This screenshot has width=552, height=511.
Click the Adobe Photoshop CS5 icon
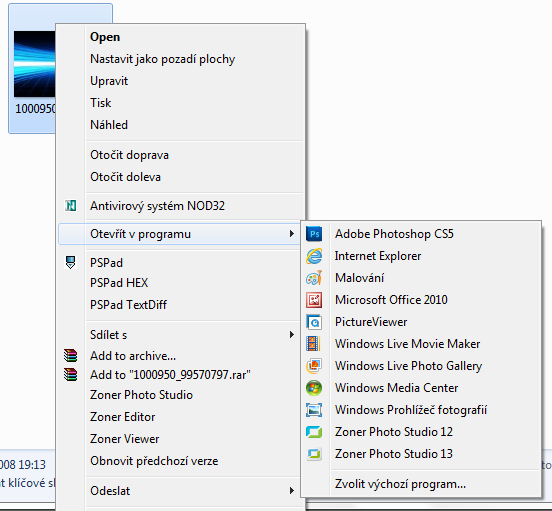[x=314, y=234]
